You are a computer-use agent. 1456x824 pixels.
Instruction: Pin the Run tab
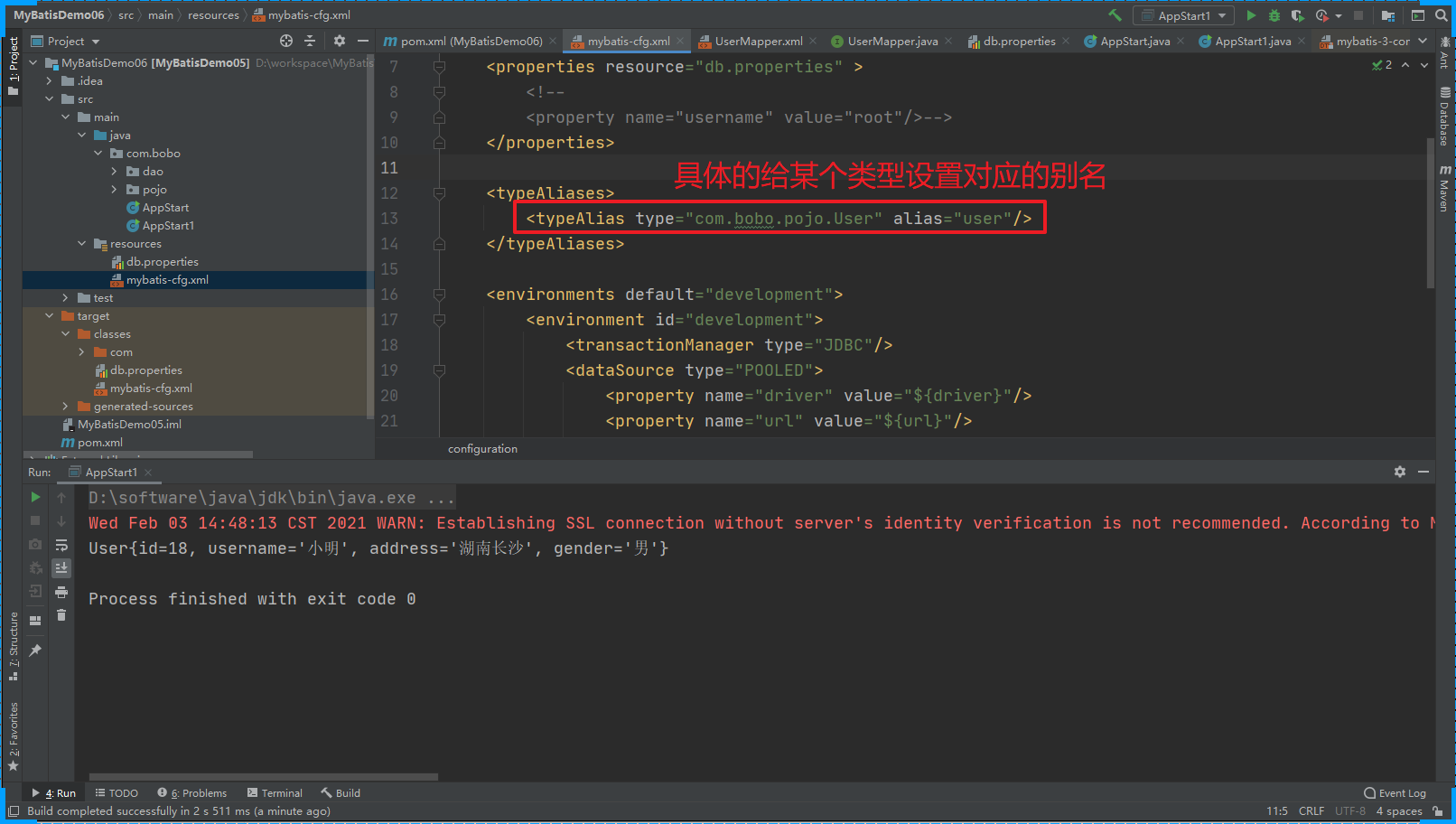tap(35, 650)
